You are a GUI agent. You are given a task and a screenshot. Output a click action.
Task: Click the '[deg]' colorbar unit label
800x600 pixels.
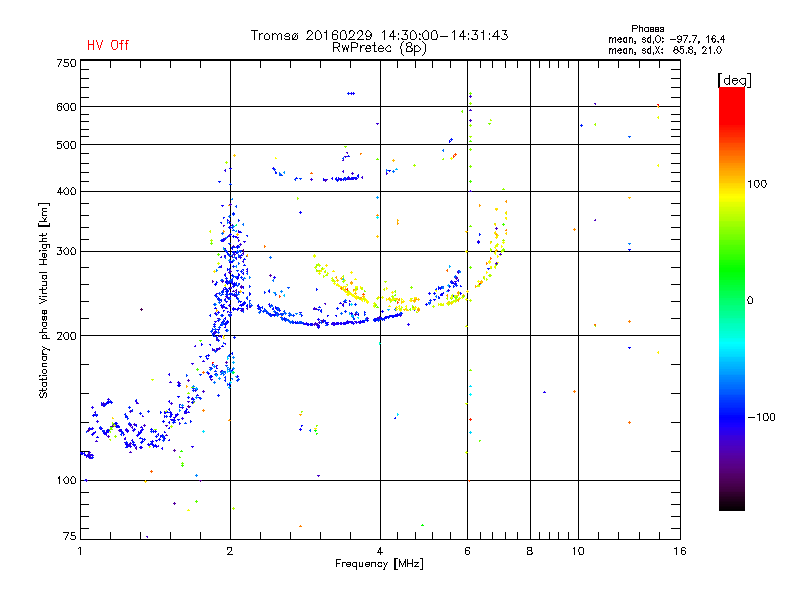click(x=734, y=80)
